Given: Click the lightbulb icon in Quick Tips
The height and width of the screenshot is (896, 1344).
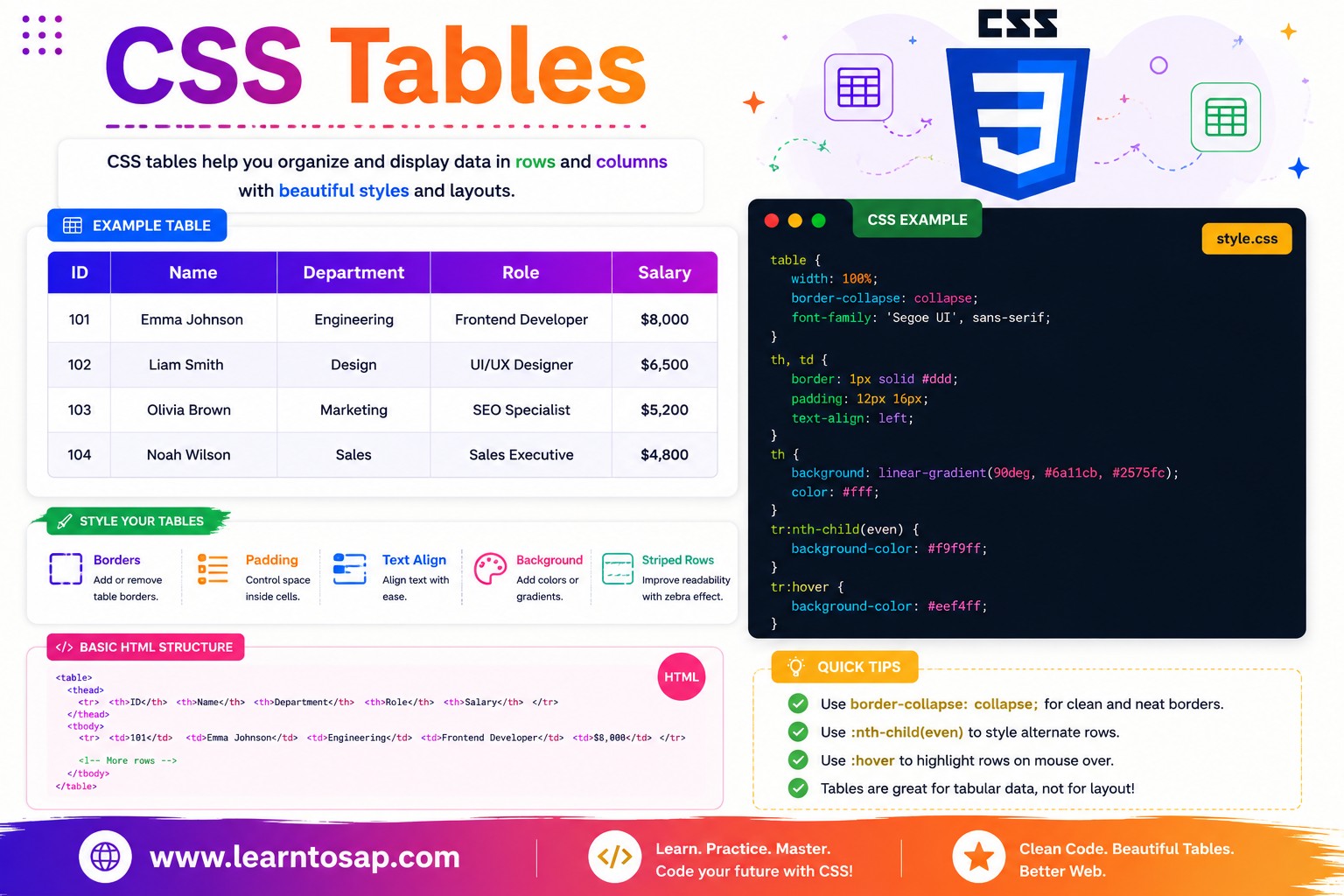Looking at the screenshot, I should [795, 667].
